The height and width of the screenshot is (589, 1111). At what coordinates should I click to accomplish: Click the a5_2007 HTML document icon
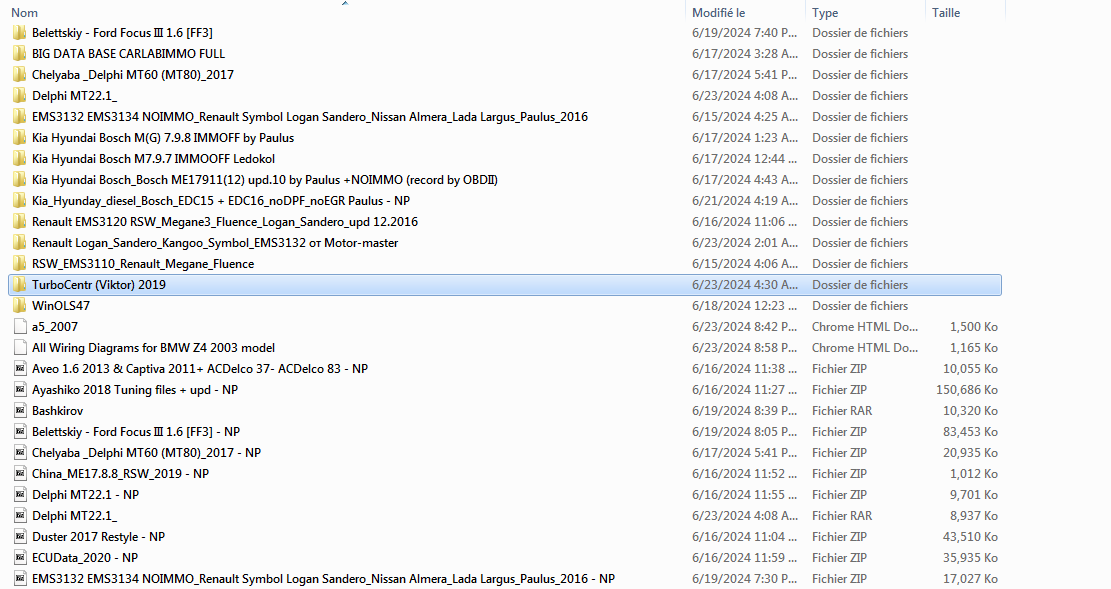point(20,327)
